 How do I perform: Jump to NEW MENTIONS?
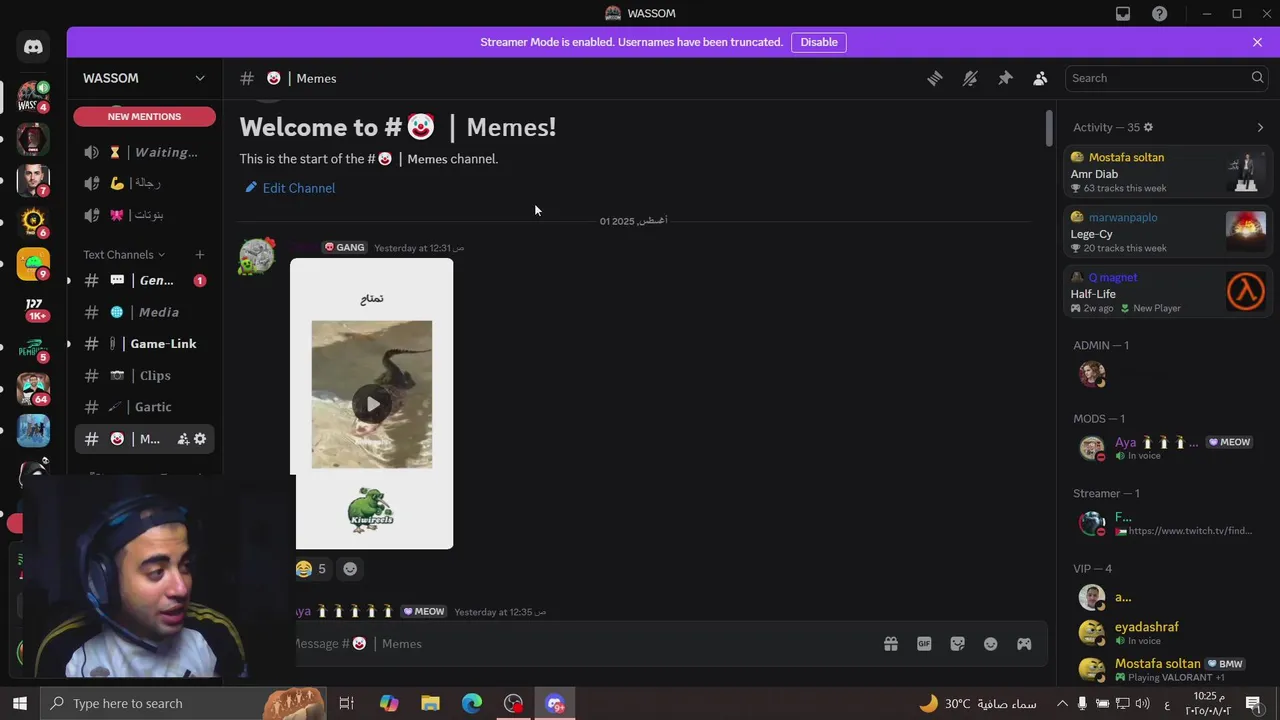pos(144,116)
